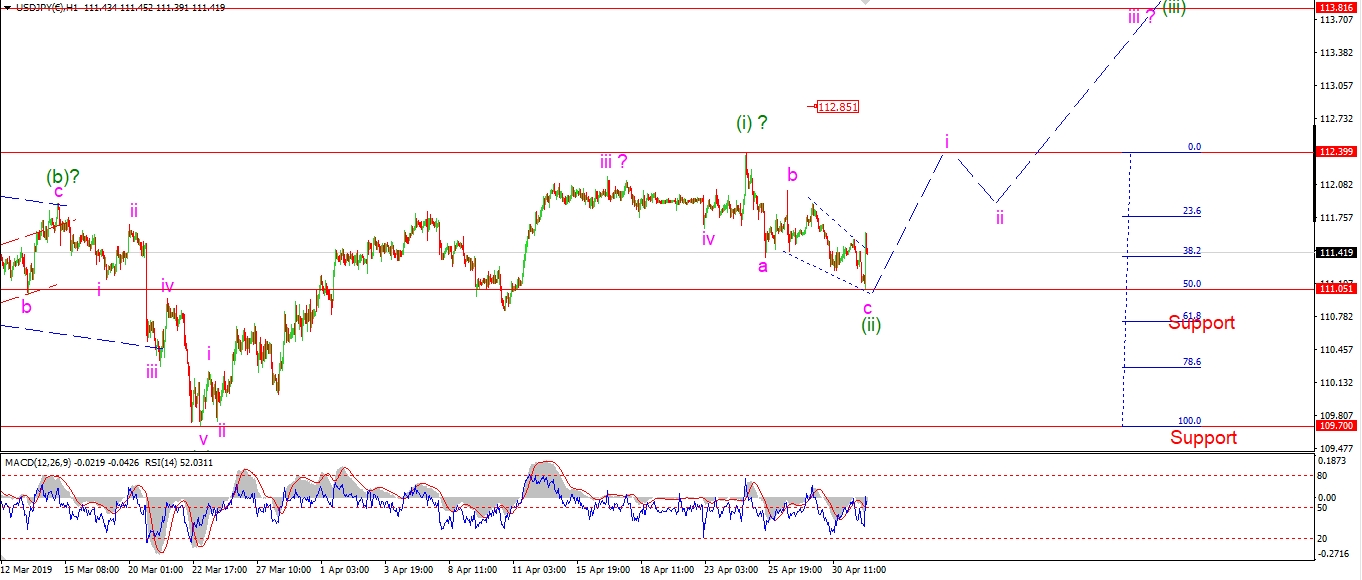Click the grey chart shift triangle marker
Screen dimensions: 1362x580
point(867,4)
